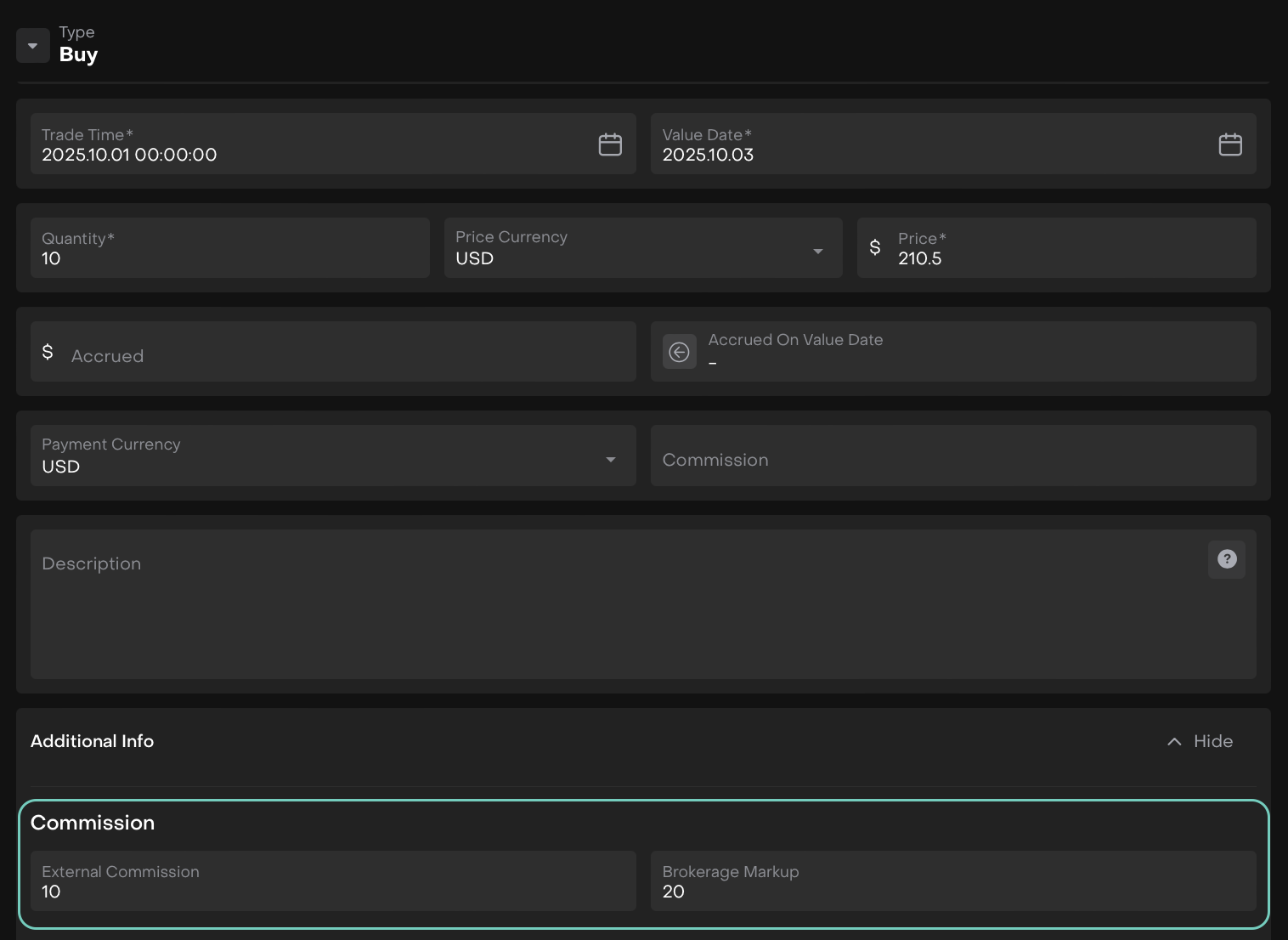Screen dimensions: 1288x940
Task: Edit the Brokerage Markup field
Action: (952, 891)
